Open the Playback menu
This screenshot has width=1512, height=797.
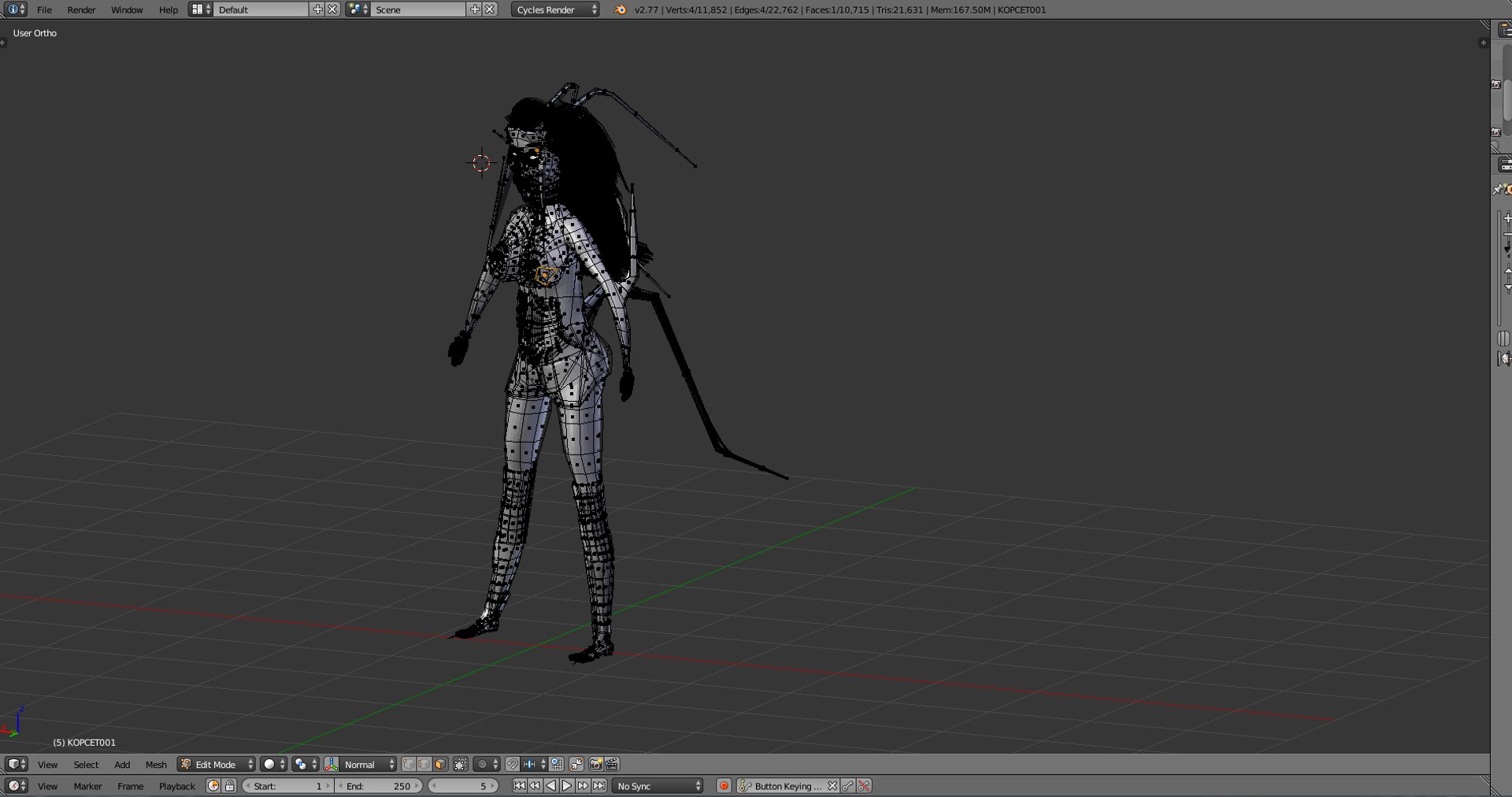coord(176,786)
